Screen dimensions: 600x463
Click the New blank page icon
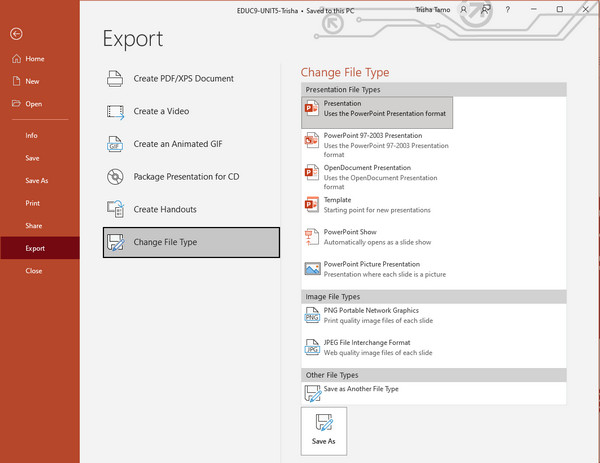pos(16,81)
